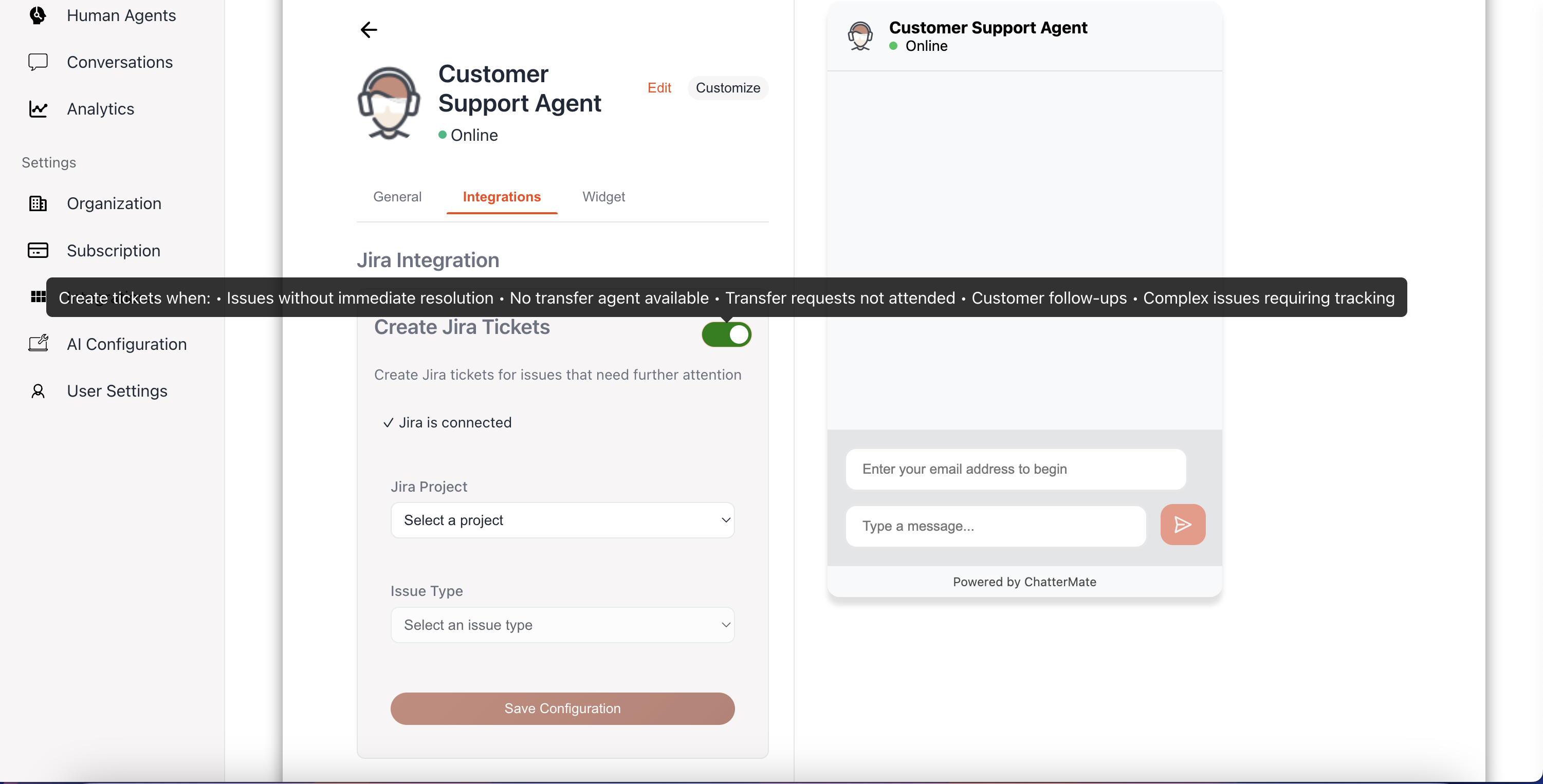Open the Human Agents section

pos(37,15)
